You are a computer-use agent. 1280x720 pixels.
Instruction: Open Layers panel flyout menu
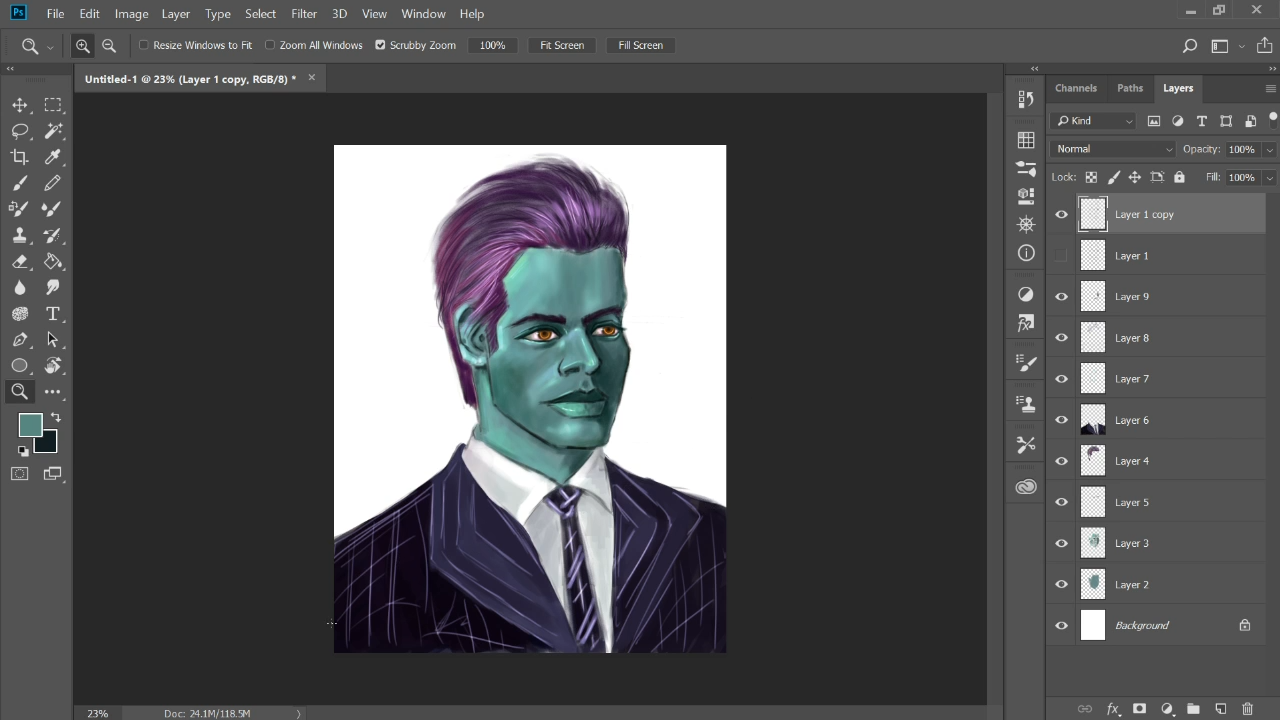[1271, 88]
